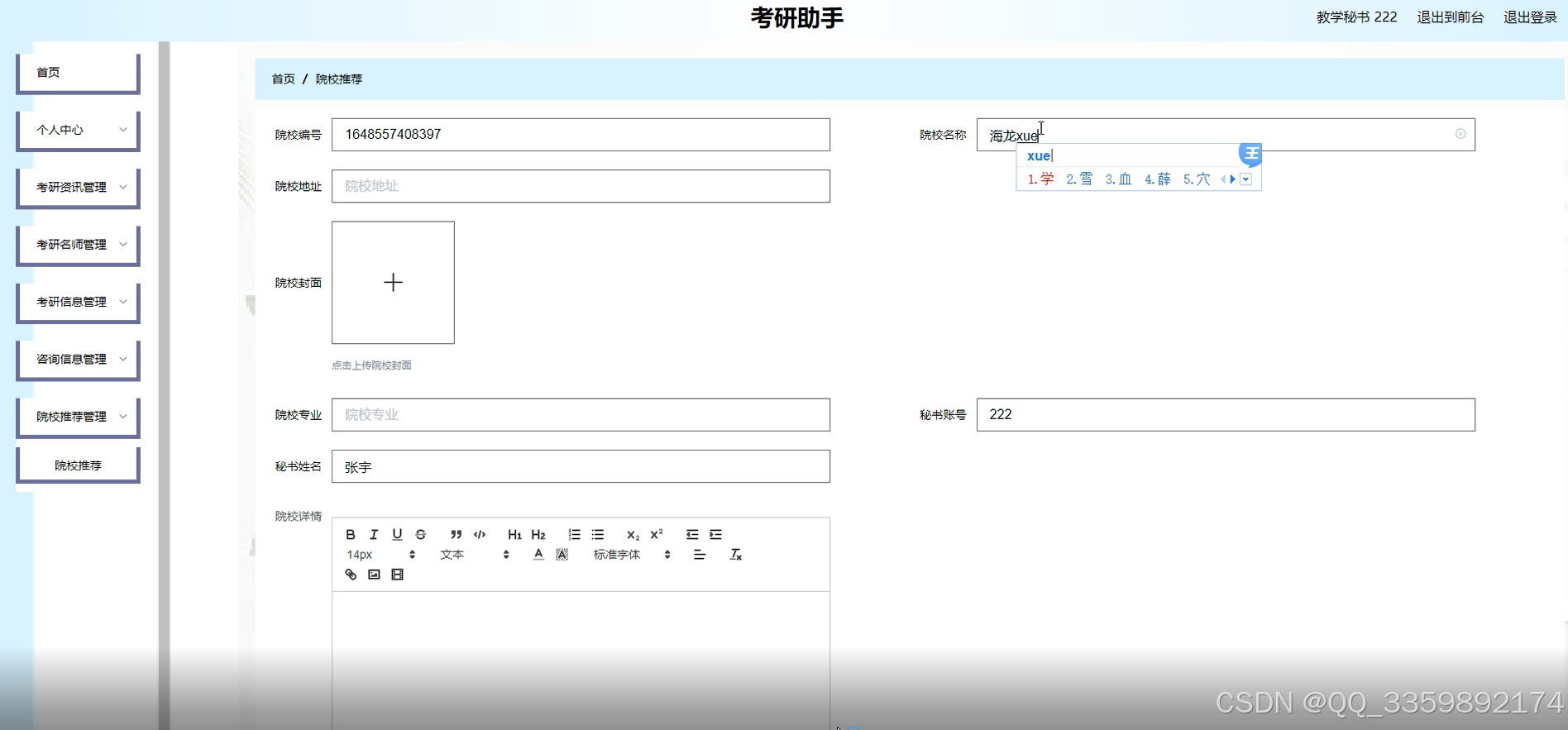Image resolution: width=1568 pixels, height=730 pixels.
Task: Apply superscript formatting
Action: pyautogui.click(x=657, y=535)
